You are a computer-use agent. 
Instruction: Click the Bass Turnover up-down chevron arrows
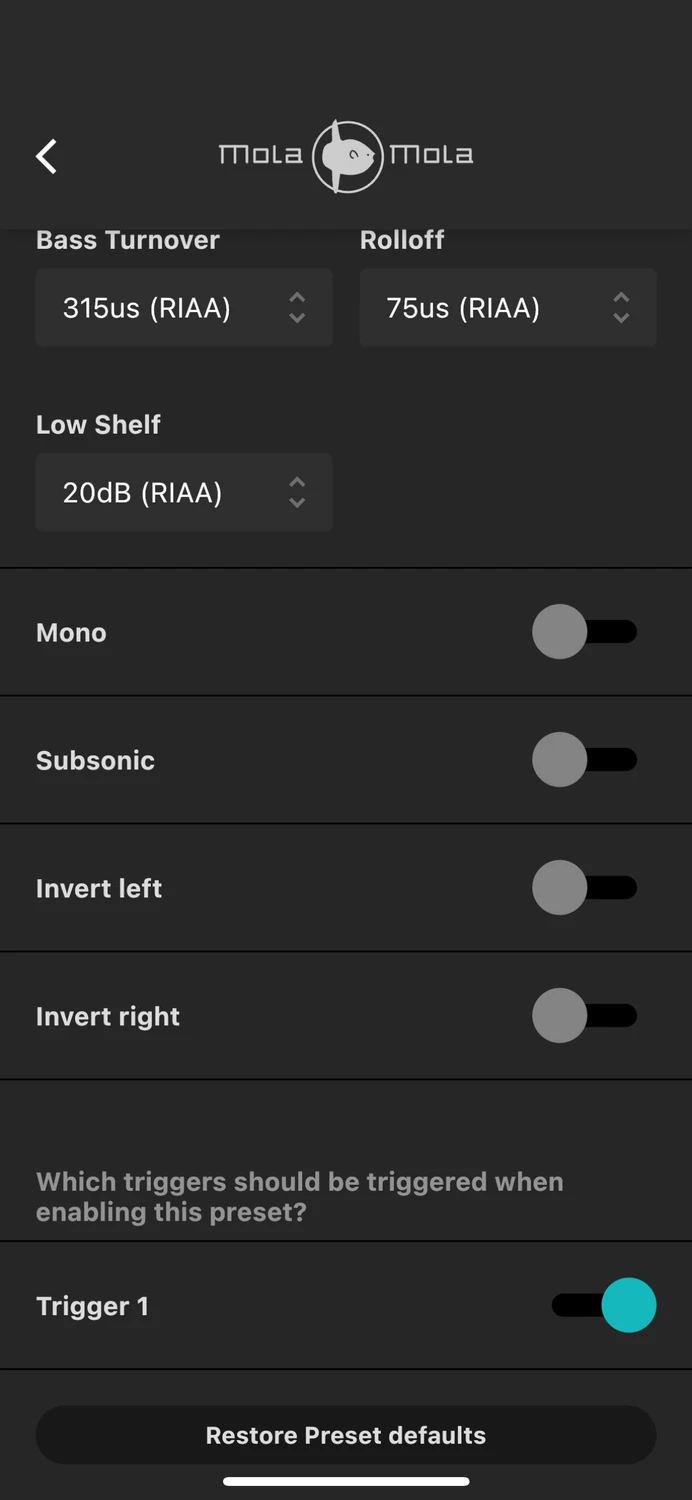click(297, 308)
